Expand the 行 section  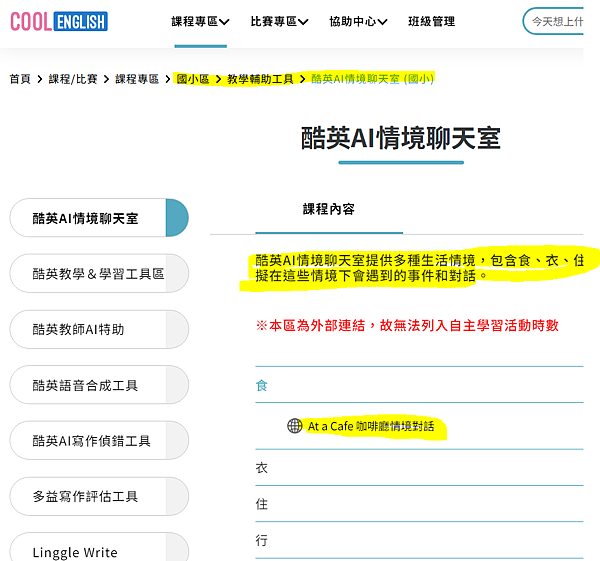coord(419,540)
